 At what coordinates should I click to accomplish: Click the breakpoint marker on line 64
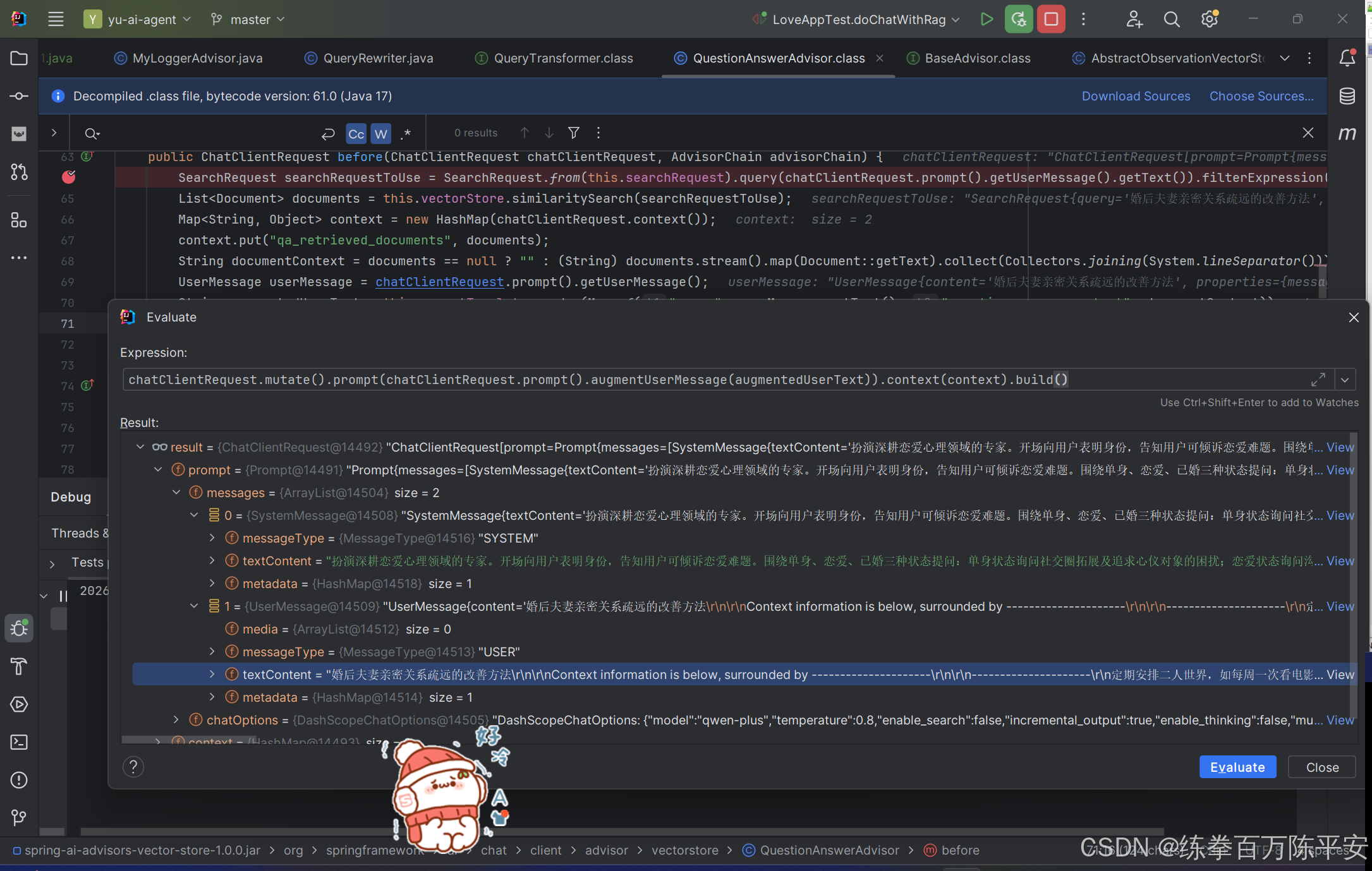pyautogui.click(x=68, y=177)
